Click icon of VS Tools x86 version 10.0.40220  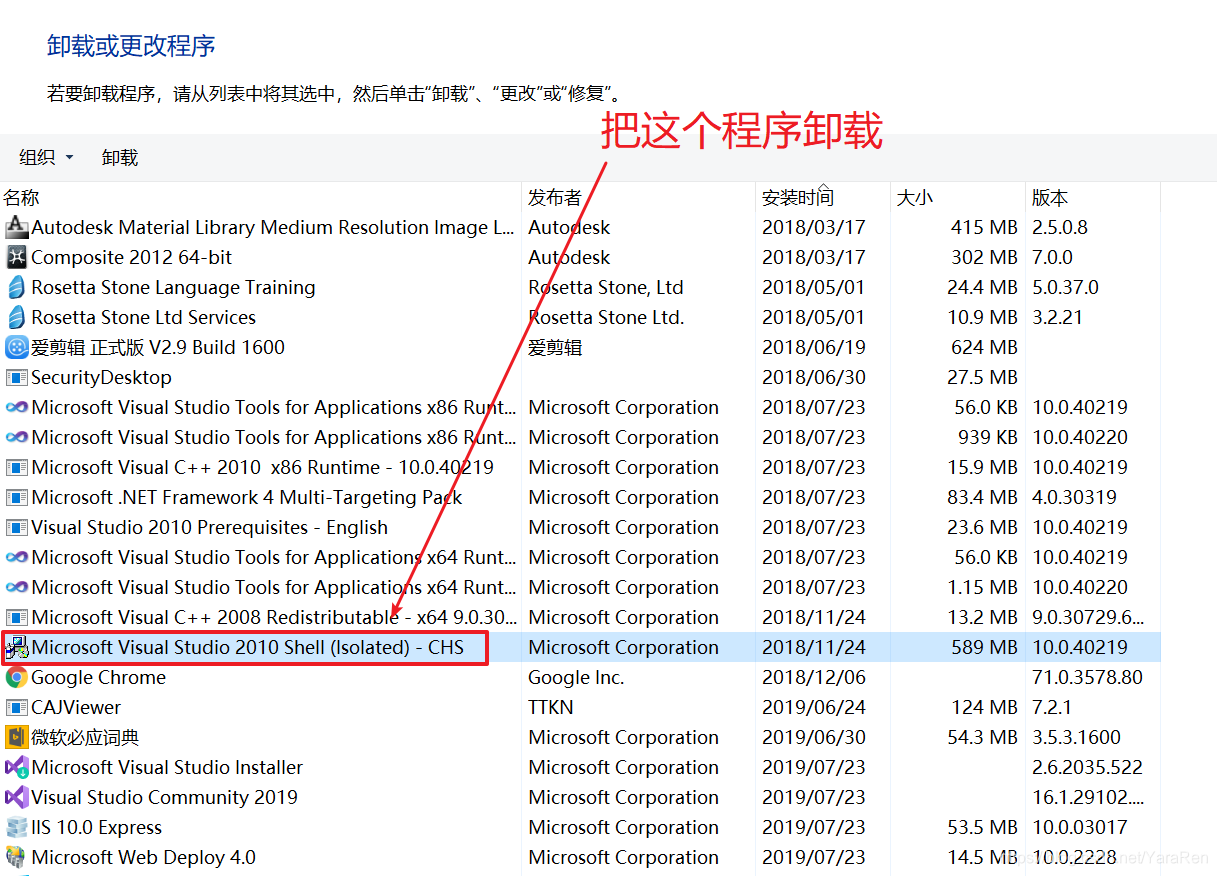[16, 437]
